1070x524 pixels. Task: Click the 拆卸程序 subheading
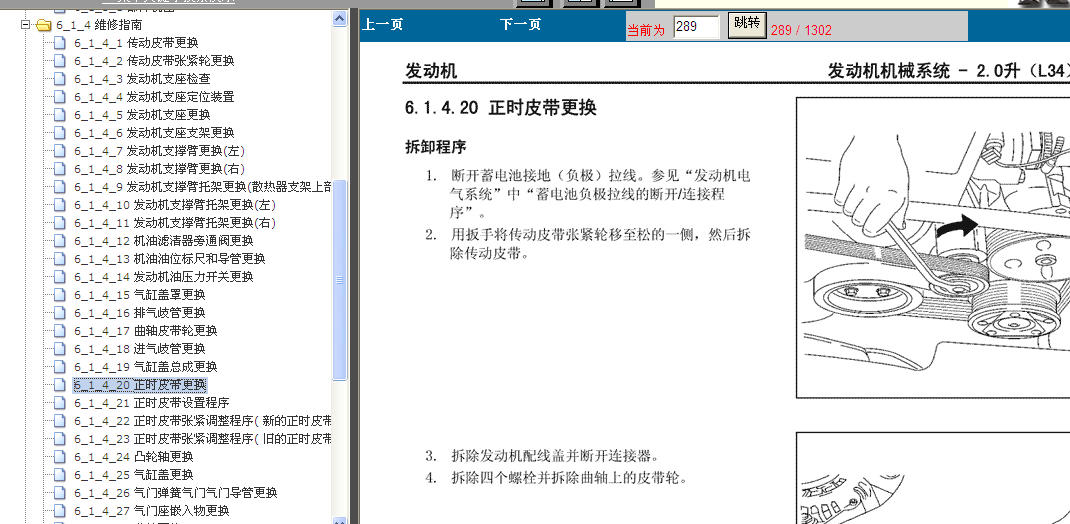pyautogui.click(x=435, y=147)
